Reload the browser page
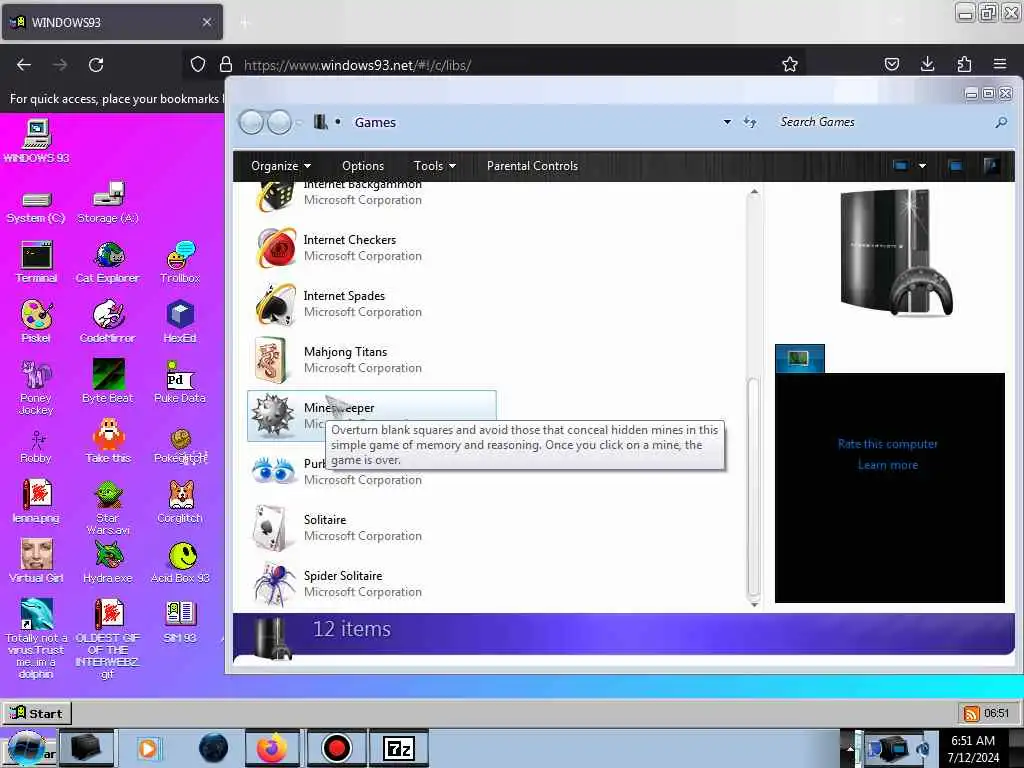Viewport: 1024px width, 768px height. [x=96, y=65]
